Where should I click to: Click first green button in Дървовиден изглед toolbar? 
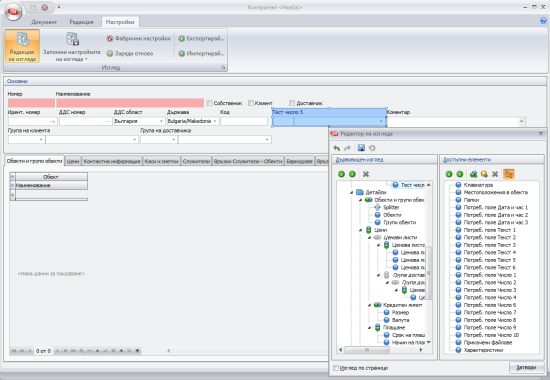tap(341, 174)
